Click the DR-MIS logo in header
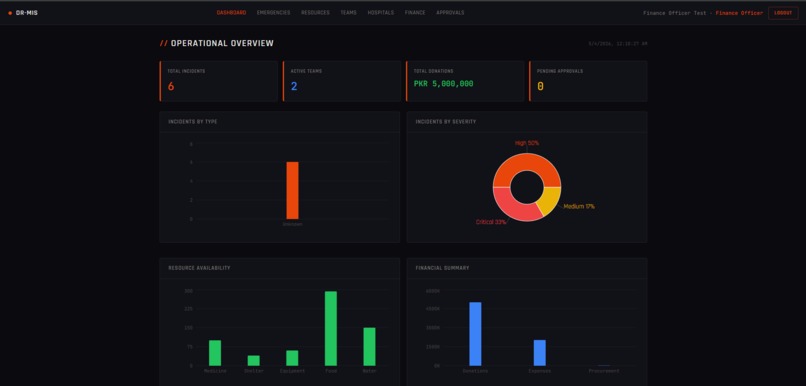Image resolution: width=806 pixels, height=386 pixels. 23,13
